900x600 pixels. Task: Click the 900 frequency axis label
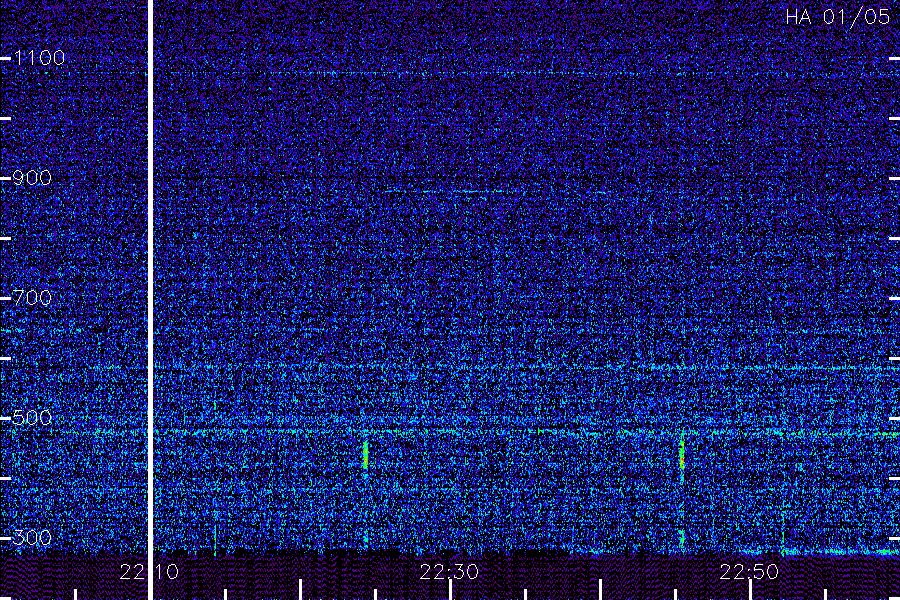32,177
